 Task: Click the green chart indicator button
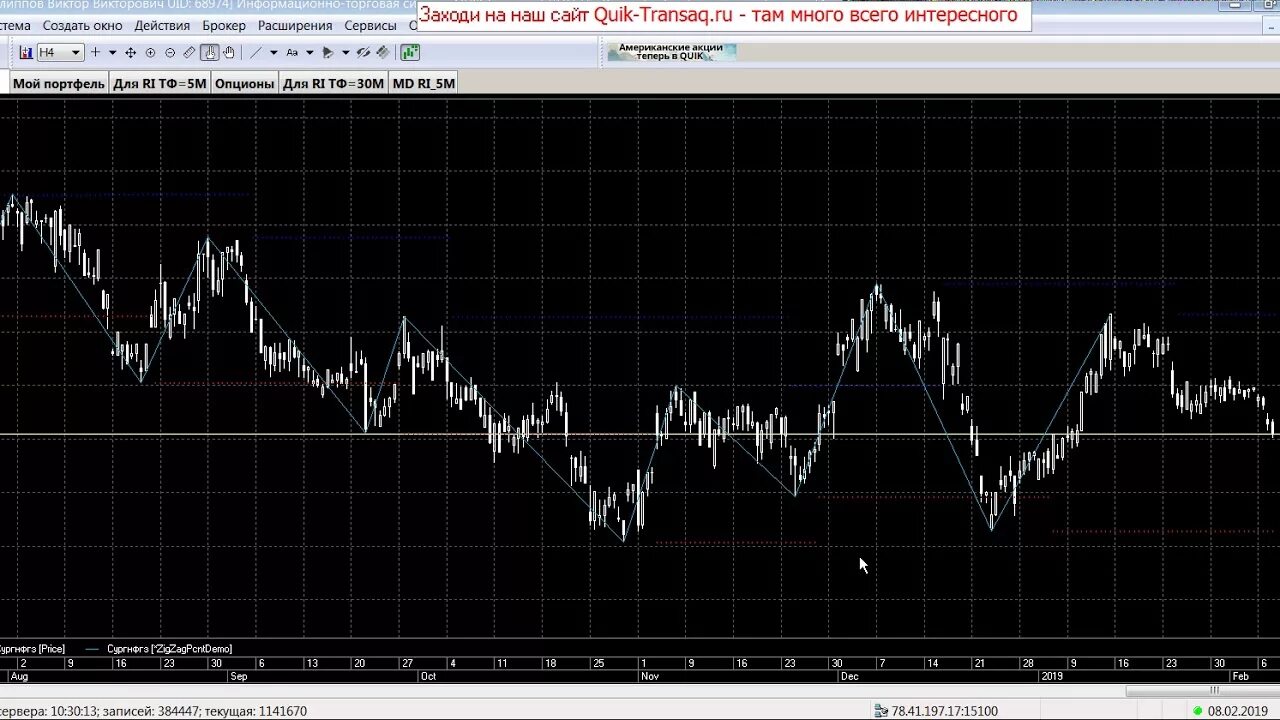point(410,52)
